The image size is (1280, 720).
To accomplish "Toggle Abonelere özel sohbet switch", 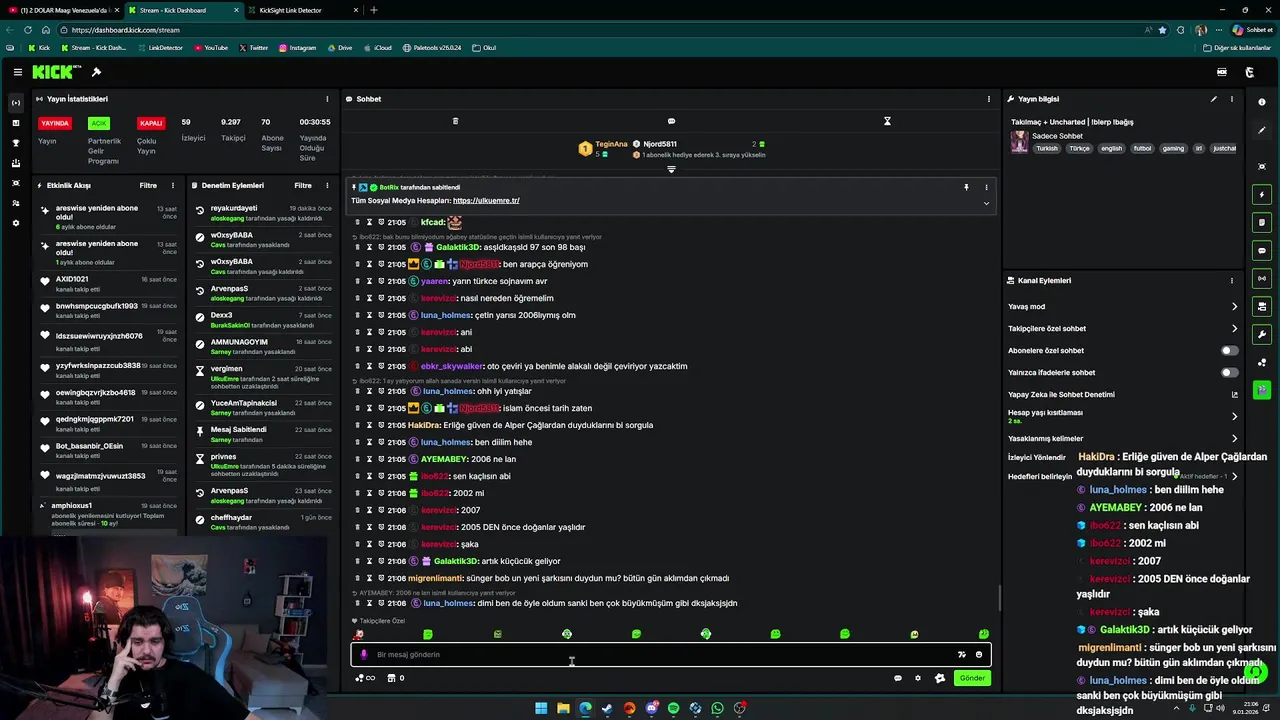I will (1229, 351).
